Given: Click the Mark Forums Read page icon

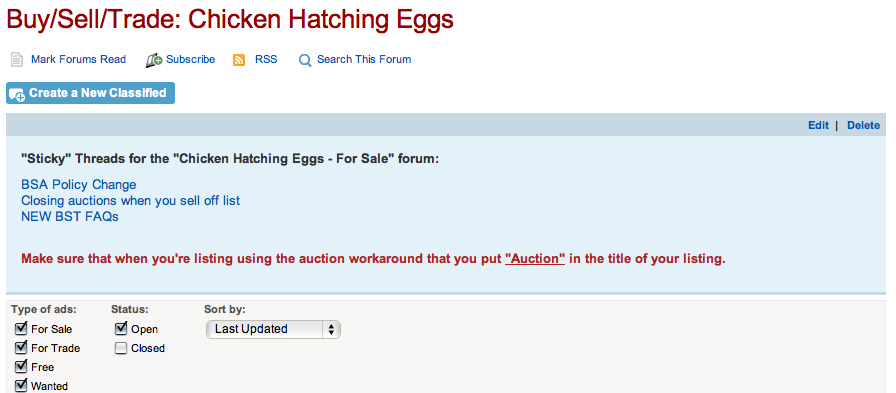Looking at the screenshot, I should tap(17, 59).
